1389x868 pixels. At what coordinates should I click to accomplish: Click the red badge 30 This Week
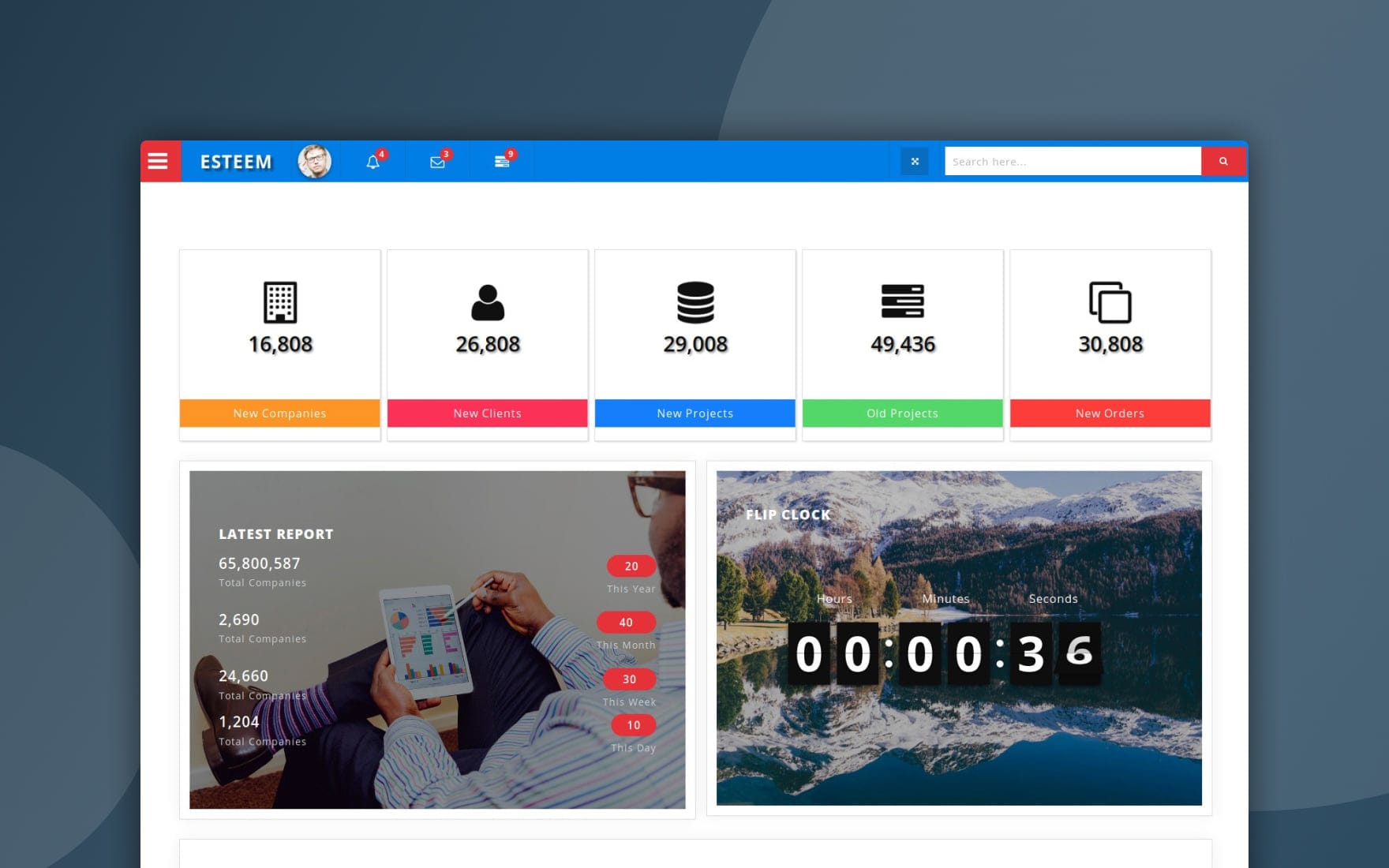point(629,679)
